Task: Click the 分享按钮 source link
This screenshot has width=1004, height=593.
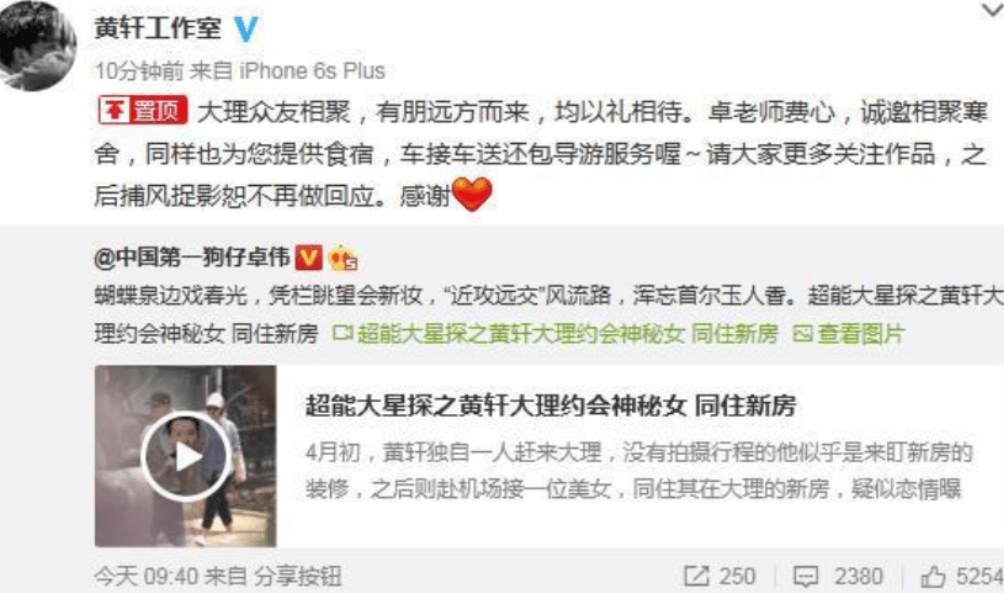Action: click(298, 576)
